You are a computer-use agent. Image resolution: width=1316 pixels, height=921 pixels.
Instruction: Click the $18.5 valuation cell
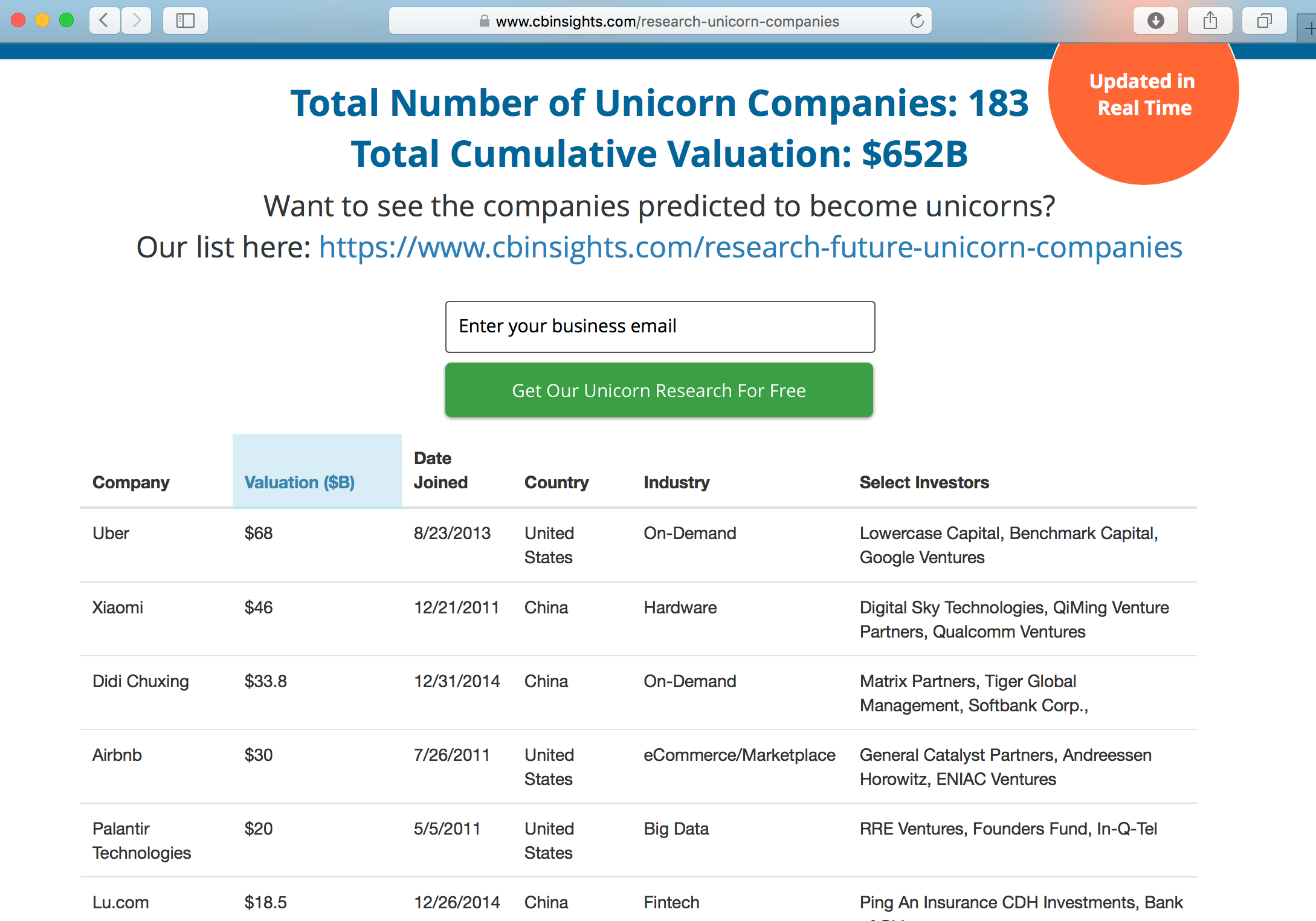[x=266, y=902]
